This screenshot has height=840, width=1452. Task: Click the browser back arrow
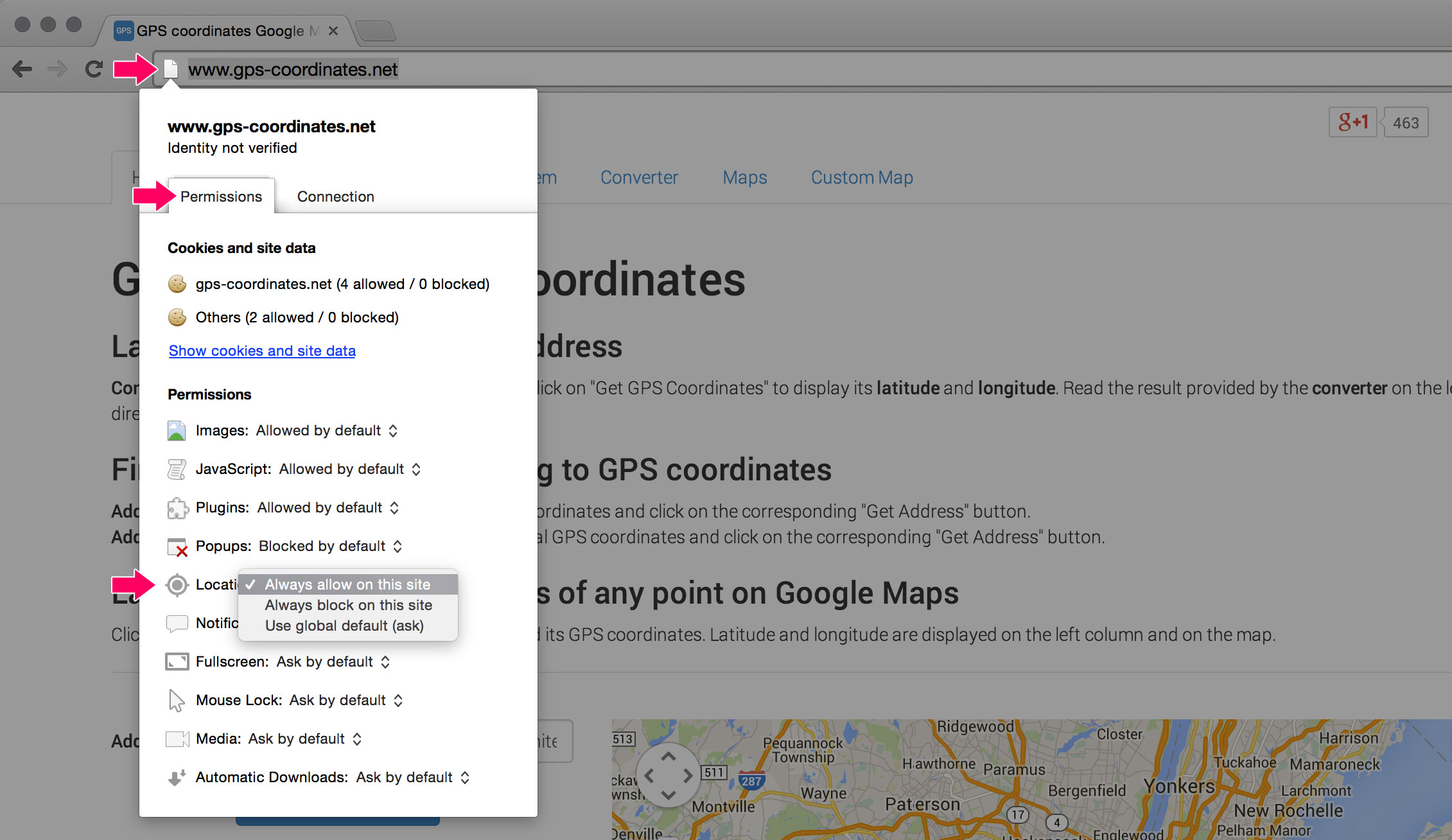pos(22,69)
